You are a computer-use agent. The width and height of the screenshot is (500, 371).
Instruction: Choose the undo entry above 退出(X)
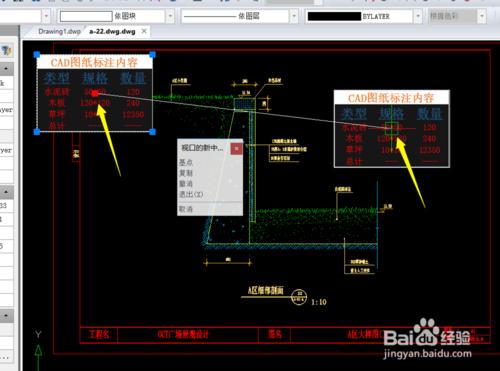pos(186,184)
